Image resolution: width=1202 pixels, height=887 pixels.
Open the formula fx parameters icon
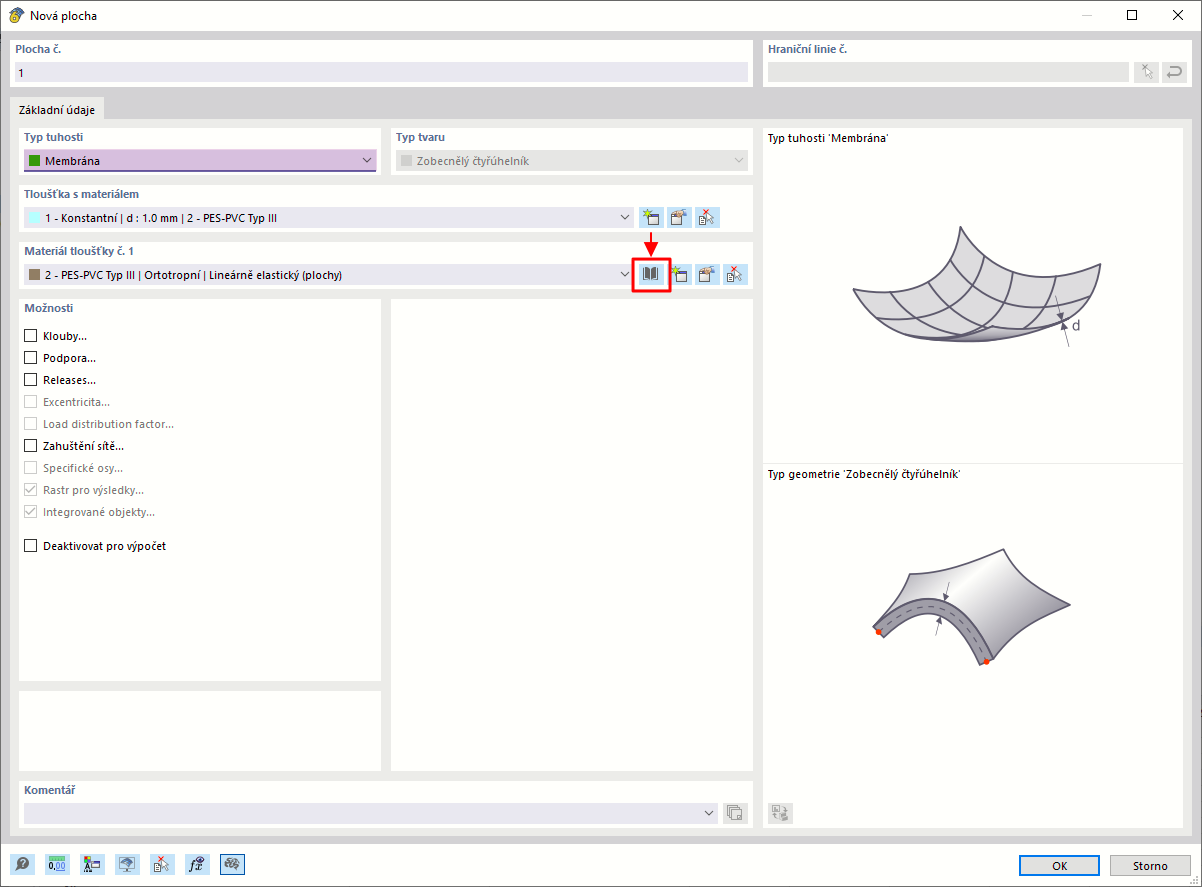(197, 865)
